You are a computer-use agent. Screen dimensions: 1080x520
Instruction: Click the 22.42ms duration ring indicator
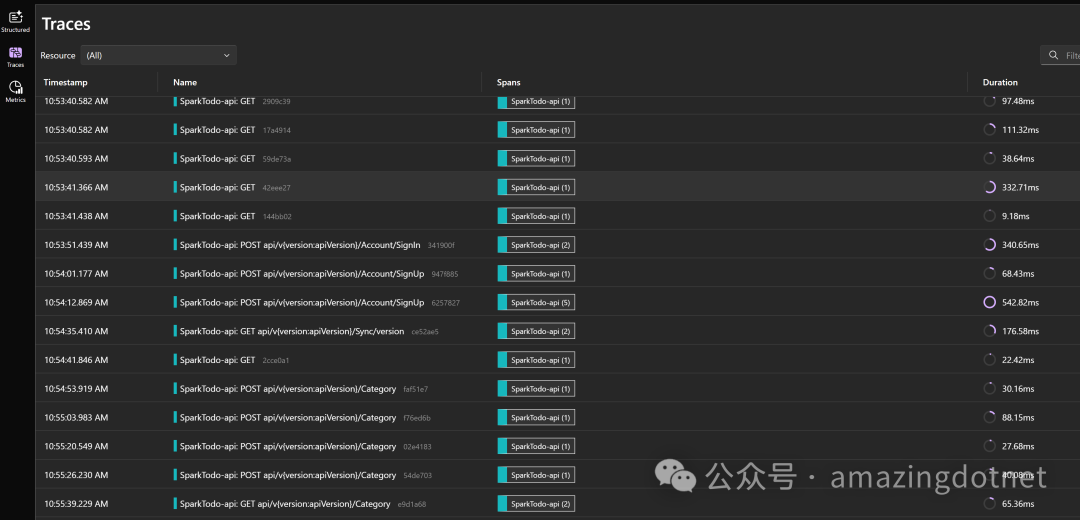(990, 360)
